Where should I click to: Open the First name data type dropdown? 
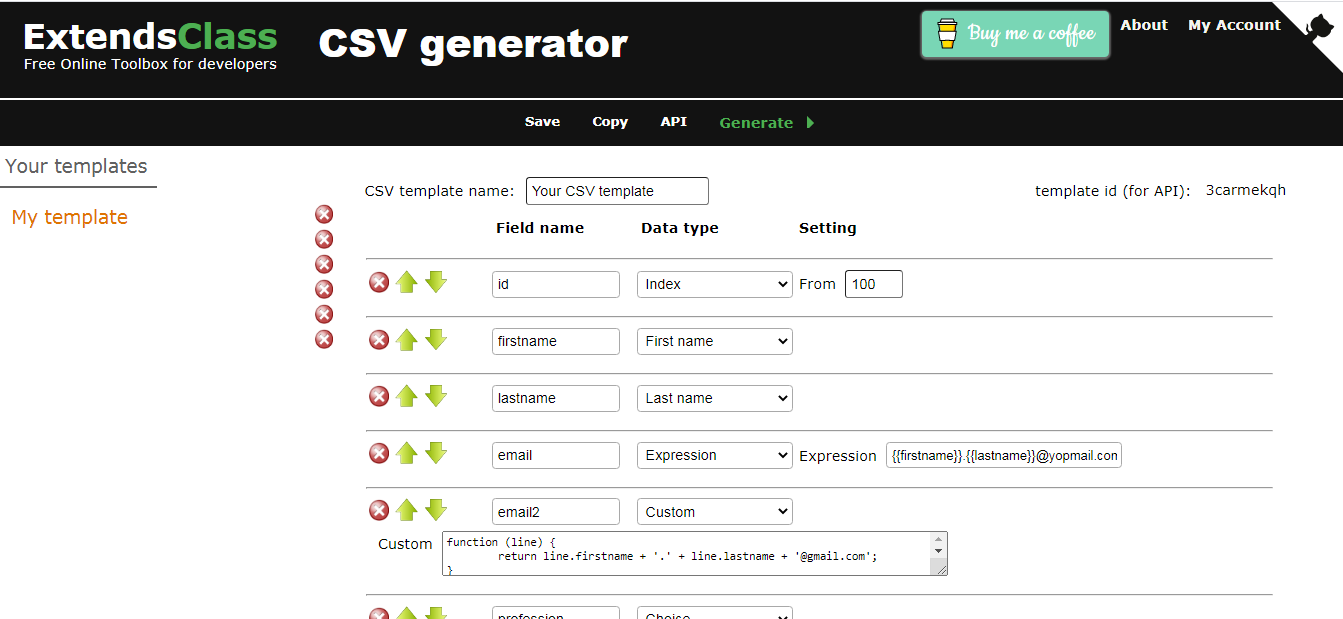[715, 341]
